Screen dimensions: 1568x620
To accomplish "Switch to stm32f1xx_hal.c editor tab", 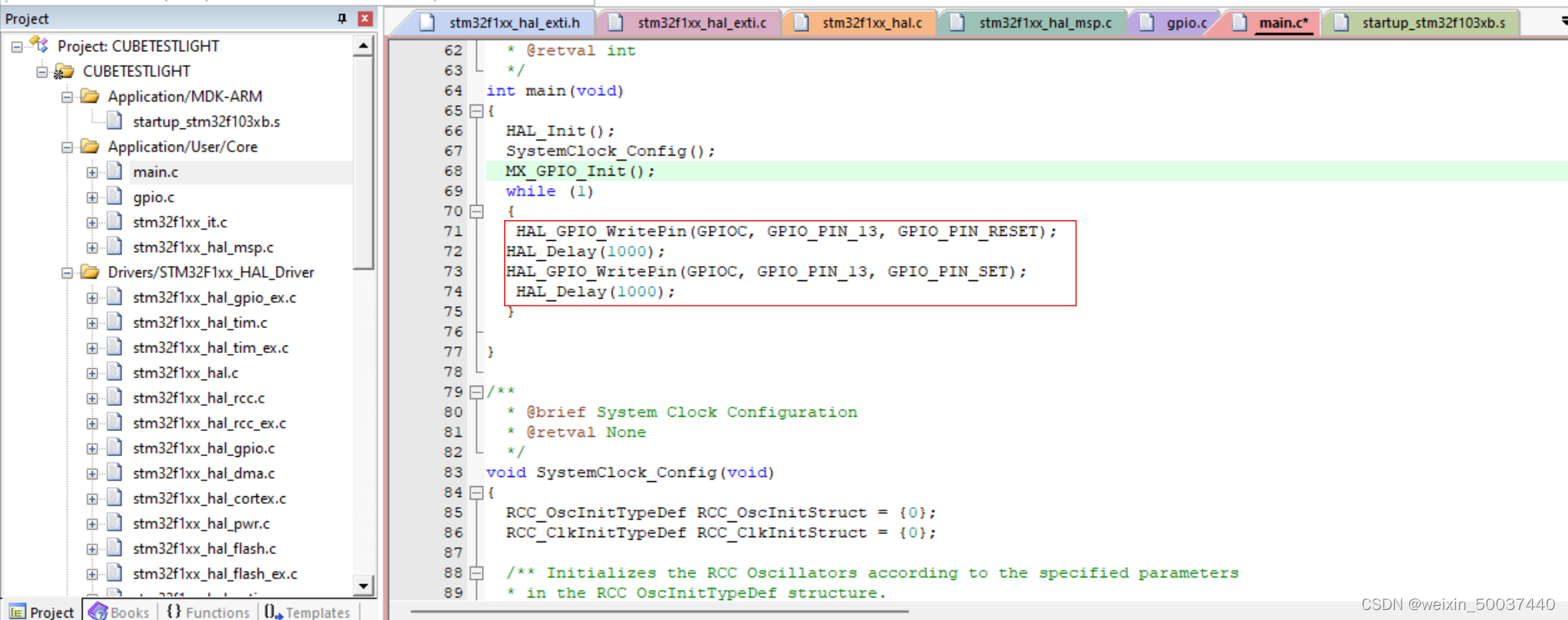I will coord(862,23).
